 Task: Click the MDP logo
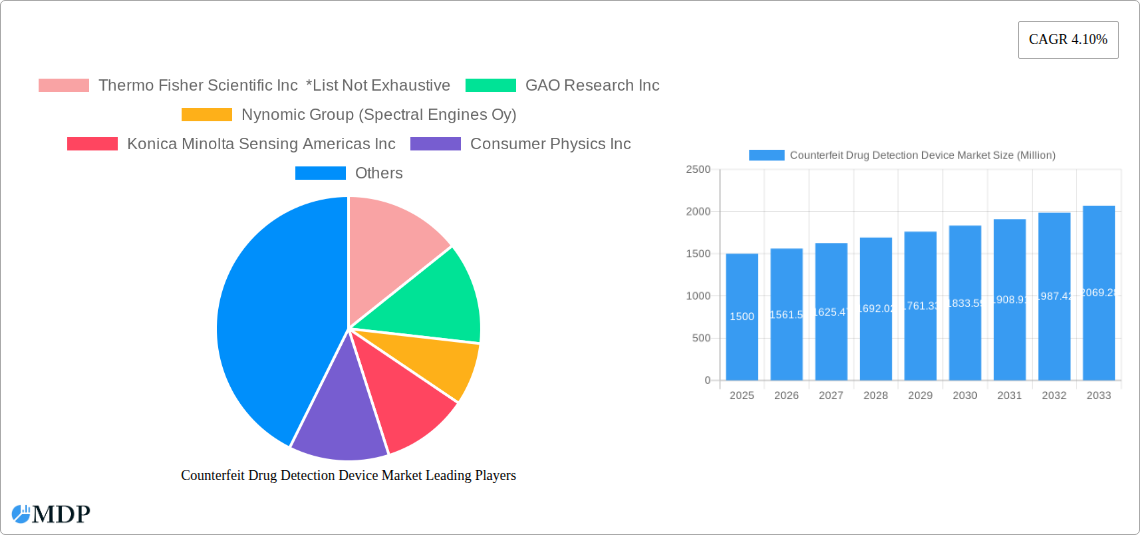[x=52, y=514]
